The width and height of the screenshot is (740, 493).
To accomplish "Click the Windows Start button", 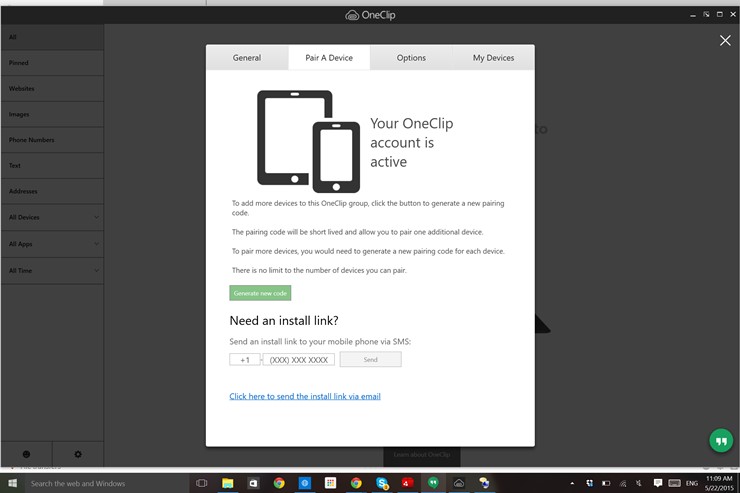I will coord(13,483).
